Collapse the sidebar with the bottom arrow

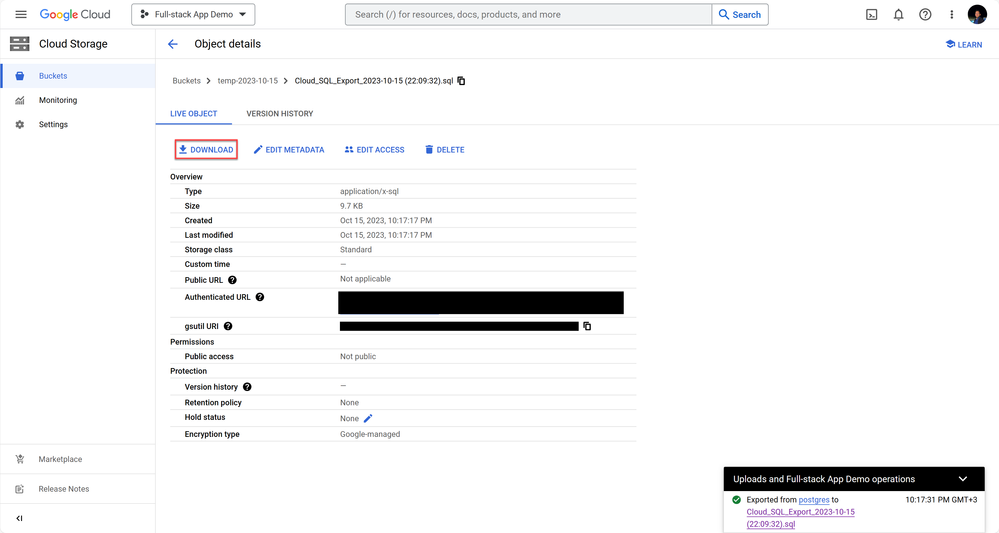pyautogui.click(x=19, y=518)
